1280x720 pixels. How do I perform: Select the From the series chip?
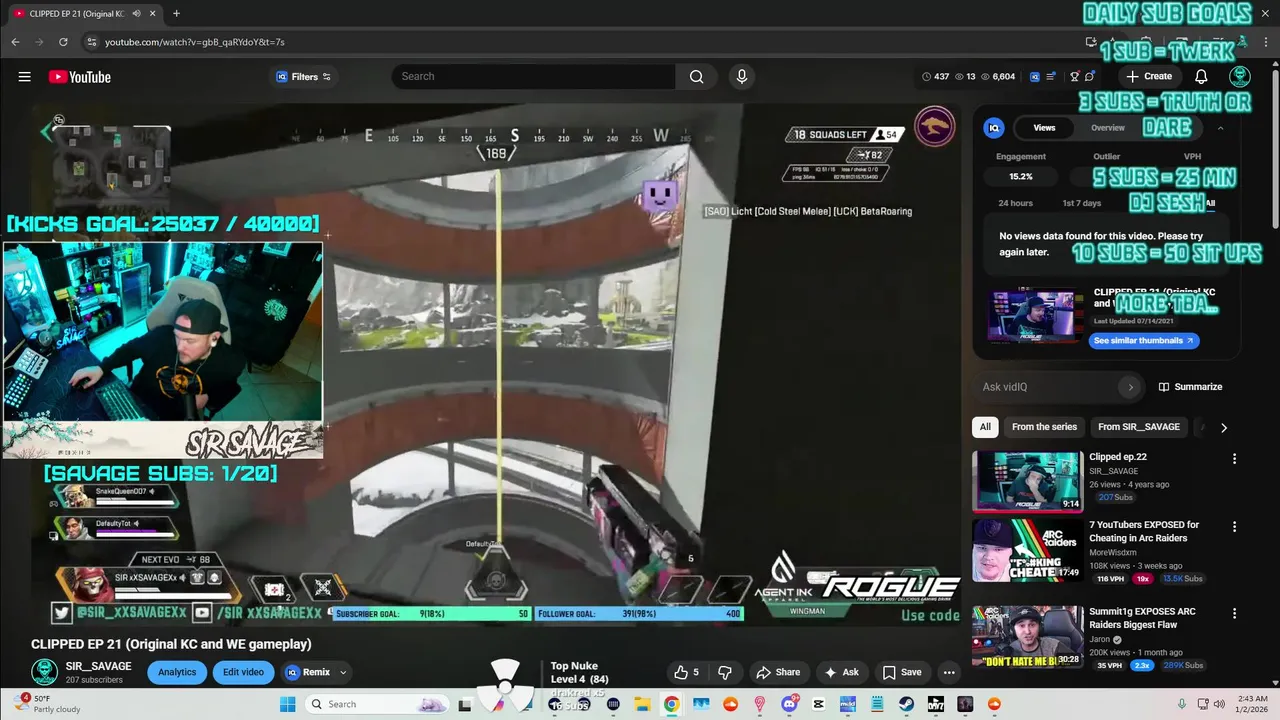1044,427
